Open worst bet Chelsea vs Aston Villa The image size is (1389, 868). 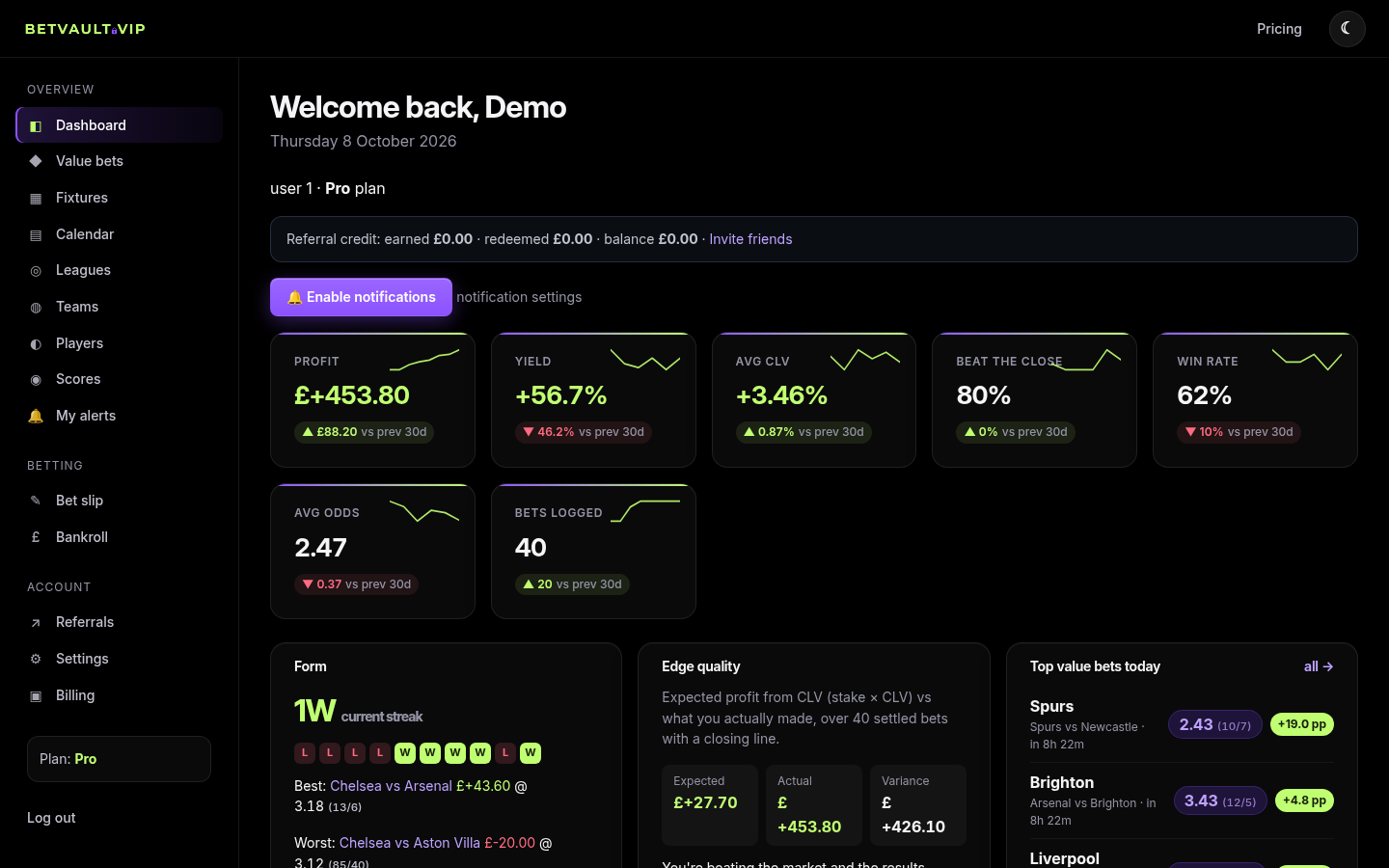(409, 843)
